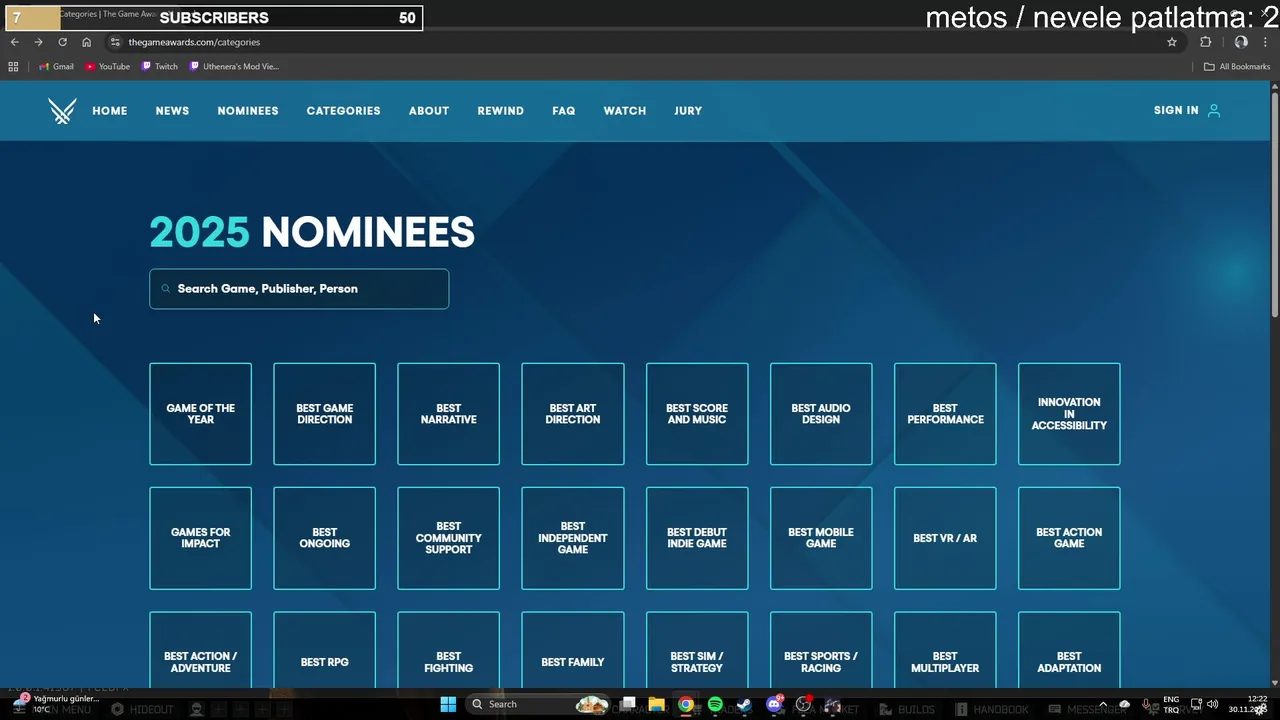Open the Chrome profile avatar

[x=1241, y=42]
